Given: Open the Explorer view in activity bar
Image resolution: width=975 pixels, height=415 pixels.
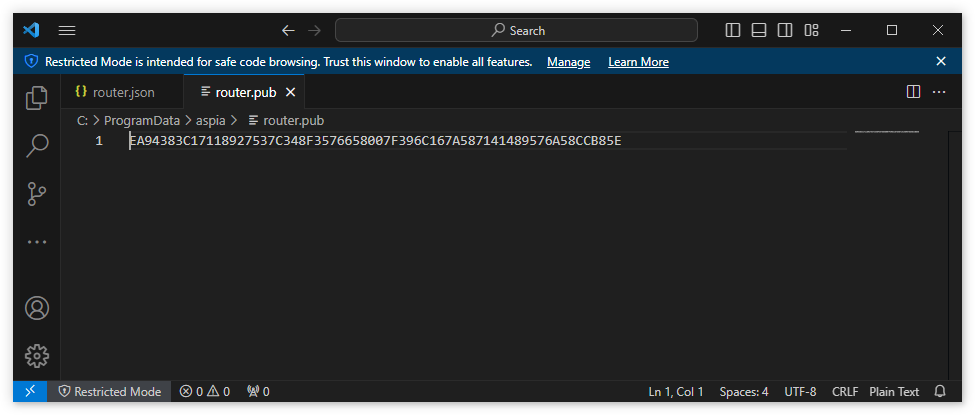Looking at the screenshot, I should pos(37,97).
